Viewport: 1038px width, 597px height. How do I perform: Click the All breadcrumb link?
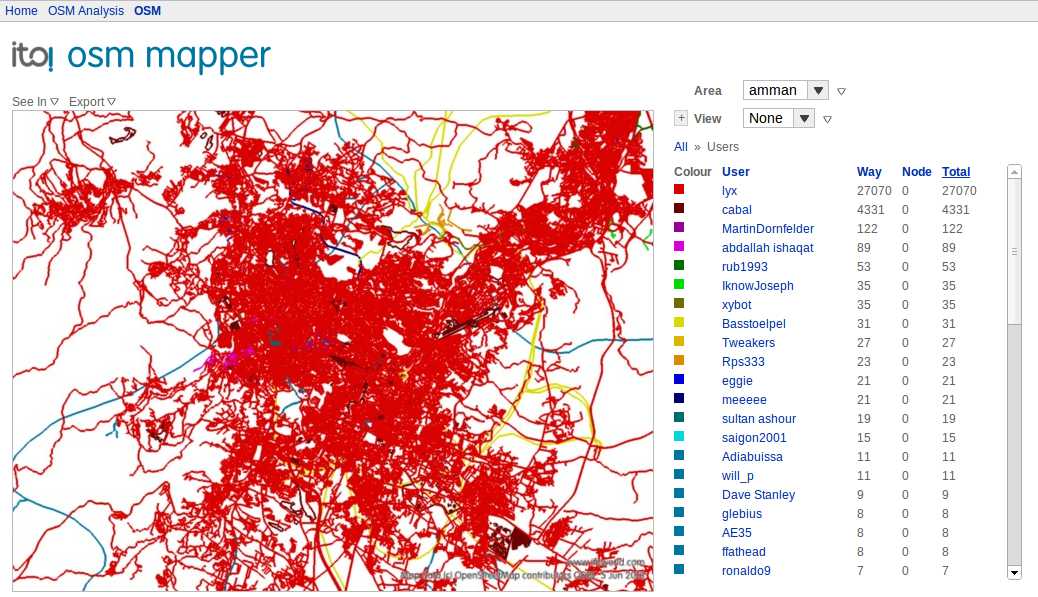[681, 146]
